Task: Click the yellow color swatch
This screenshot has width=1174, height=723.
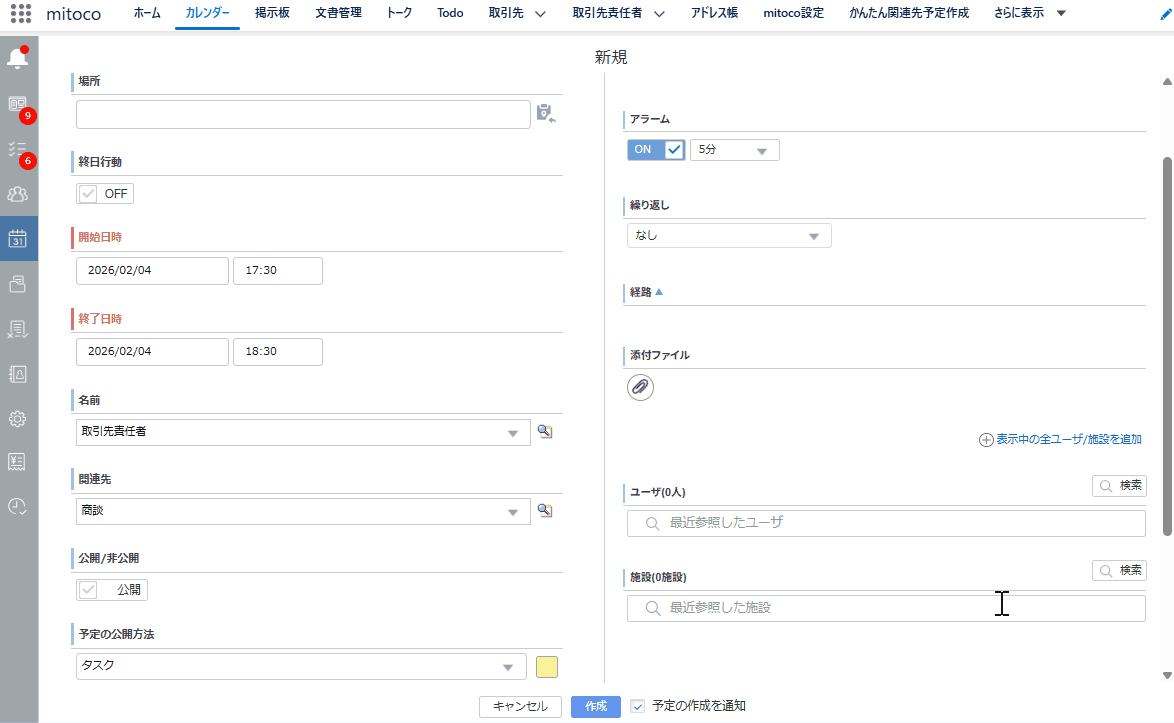Action: tap(547, 667)
